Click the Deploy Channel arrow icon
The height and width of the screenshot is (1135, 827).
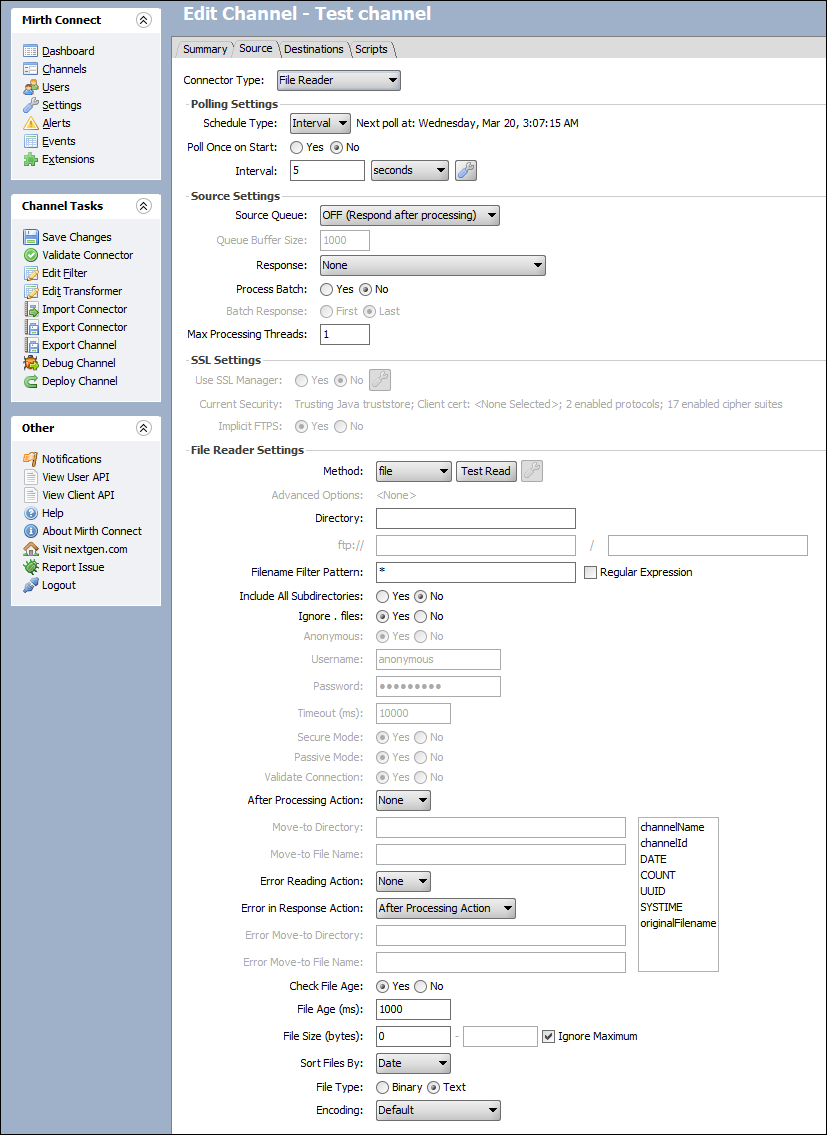click(x=30, y=381)
